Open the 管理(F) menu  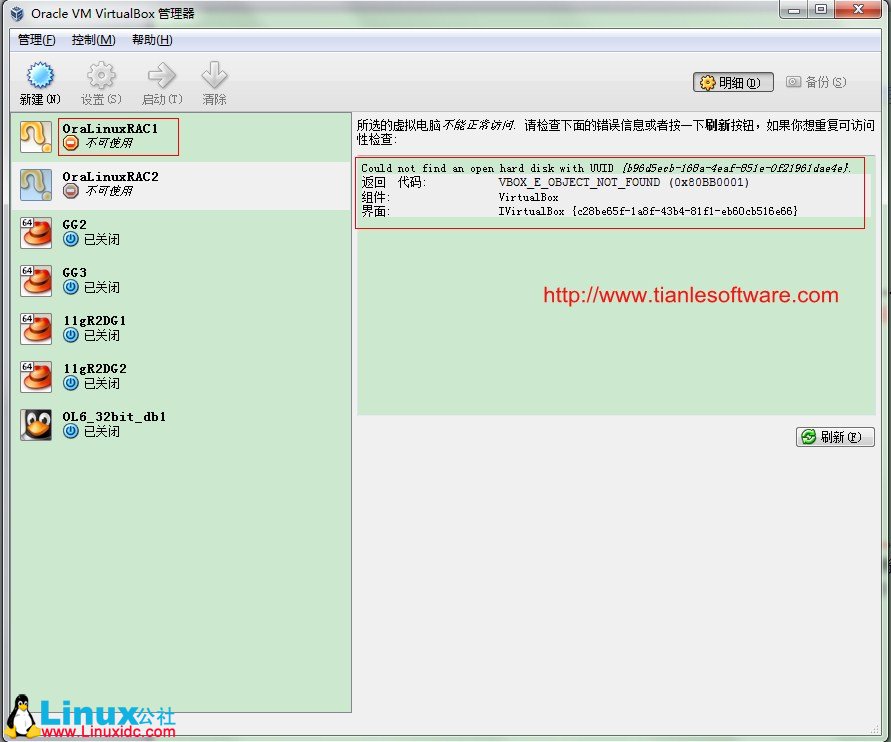(37, 40)
